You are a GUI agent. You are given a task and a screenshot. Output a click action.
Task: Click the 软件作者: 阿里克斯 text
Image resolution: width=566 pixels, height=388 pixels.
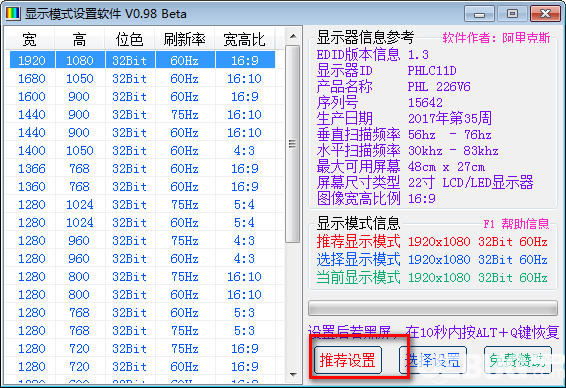(496, 38)
